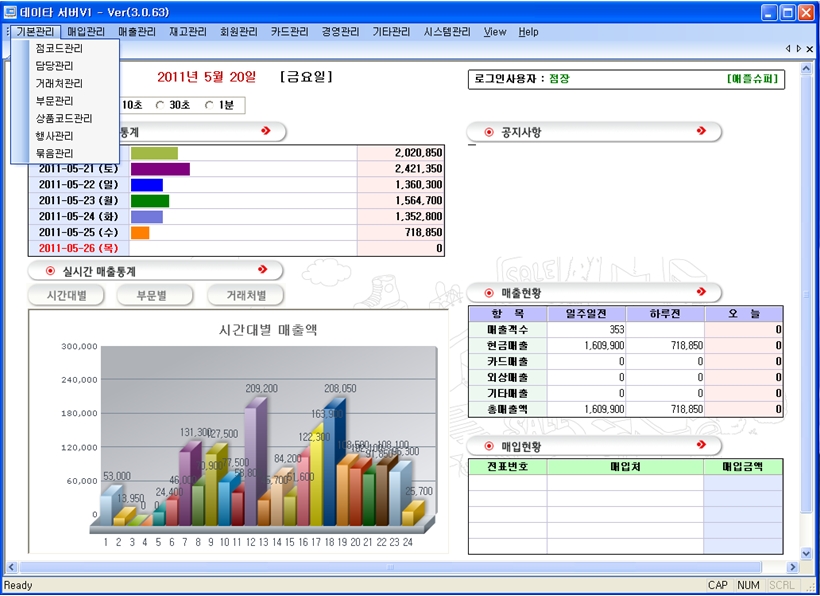Click the vertical scrollbar down arrow
The image size is (820, 596).
point(806,554)
